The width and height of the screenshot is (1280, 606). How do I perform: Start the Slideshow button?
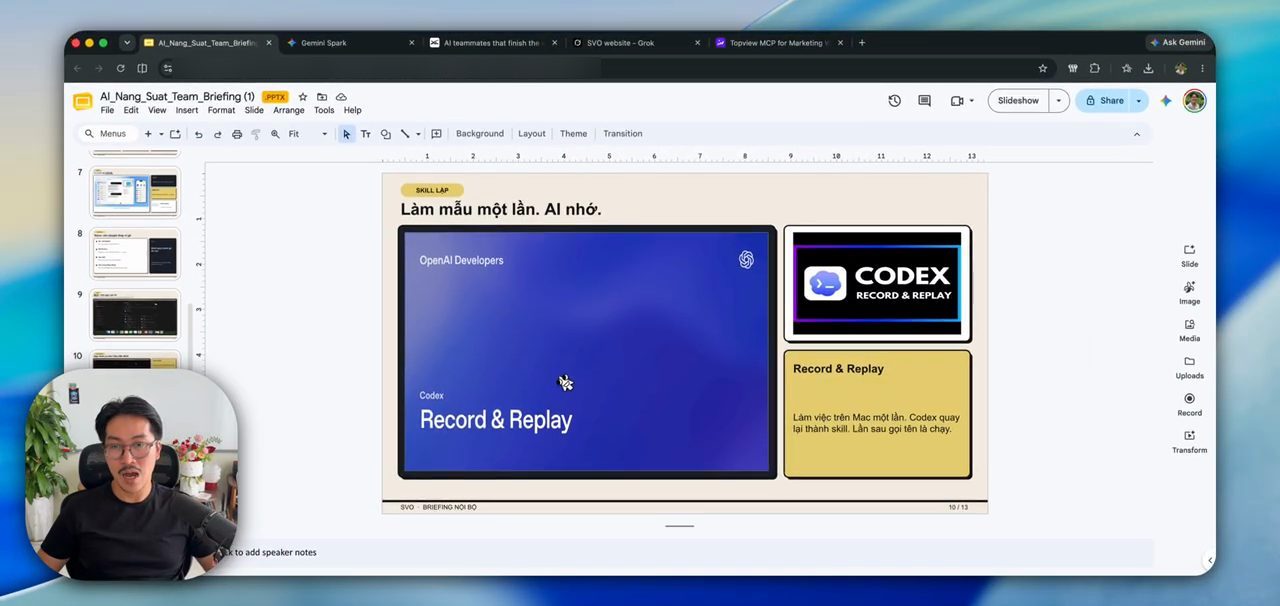(1018, 101)
